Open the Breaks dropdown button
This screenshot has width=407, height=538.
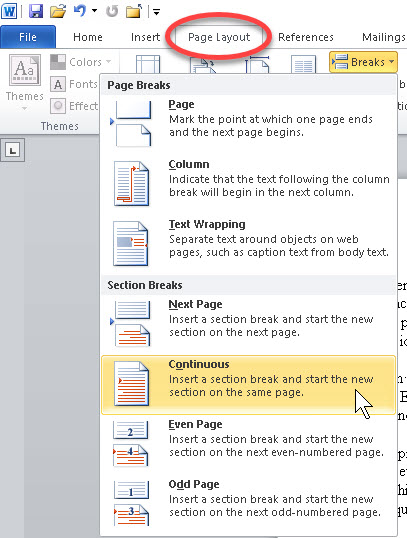pos(363,62)
